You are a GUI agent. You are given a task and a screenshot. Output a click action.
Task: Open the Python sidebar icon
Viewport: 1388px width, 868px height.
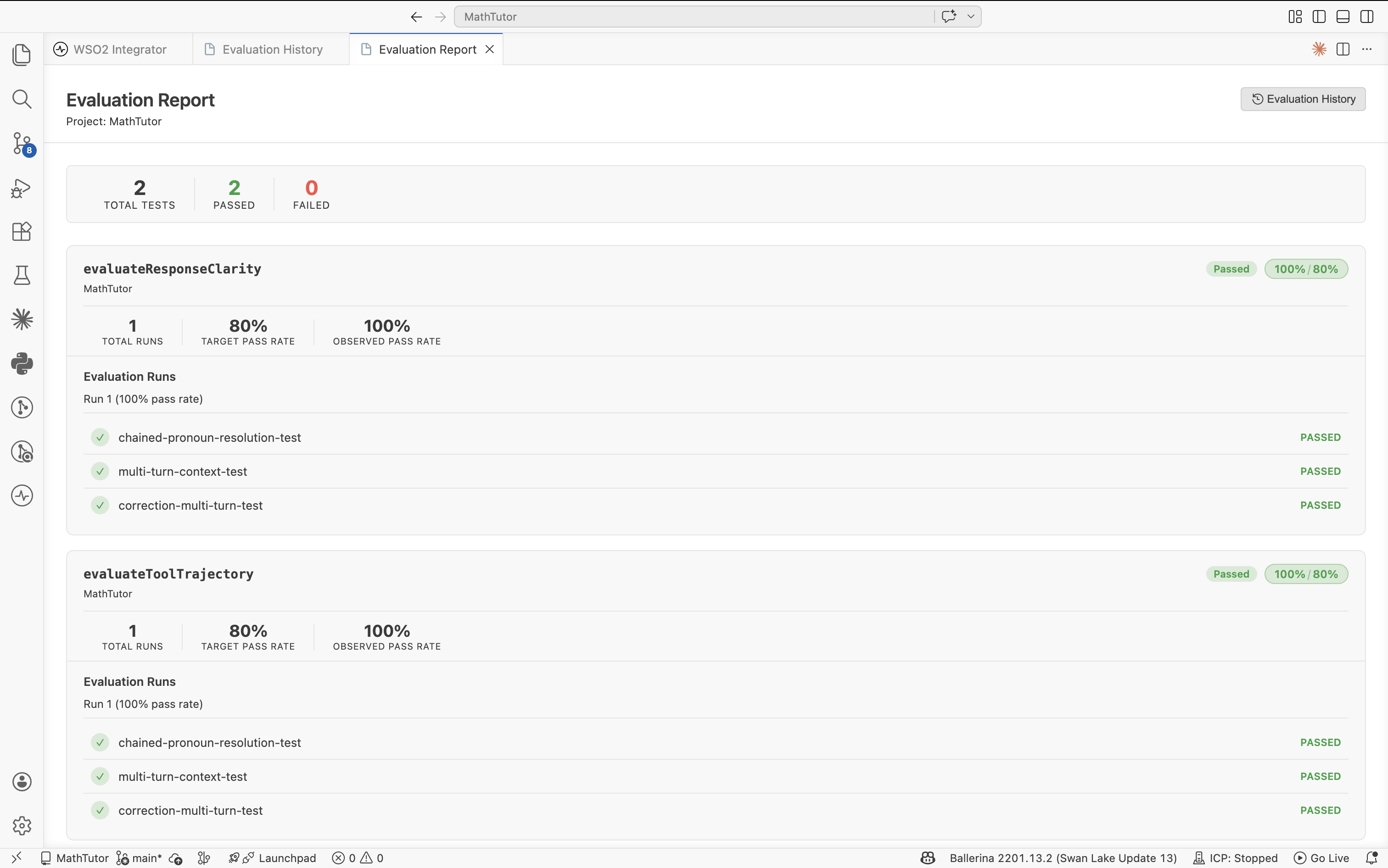[22, 363]
